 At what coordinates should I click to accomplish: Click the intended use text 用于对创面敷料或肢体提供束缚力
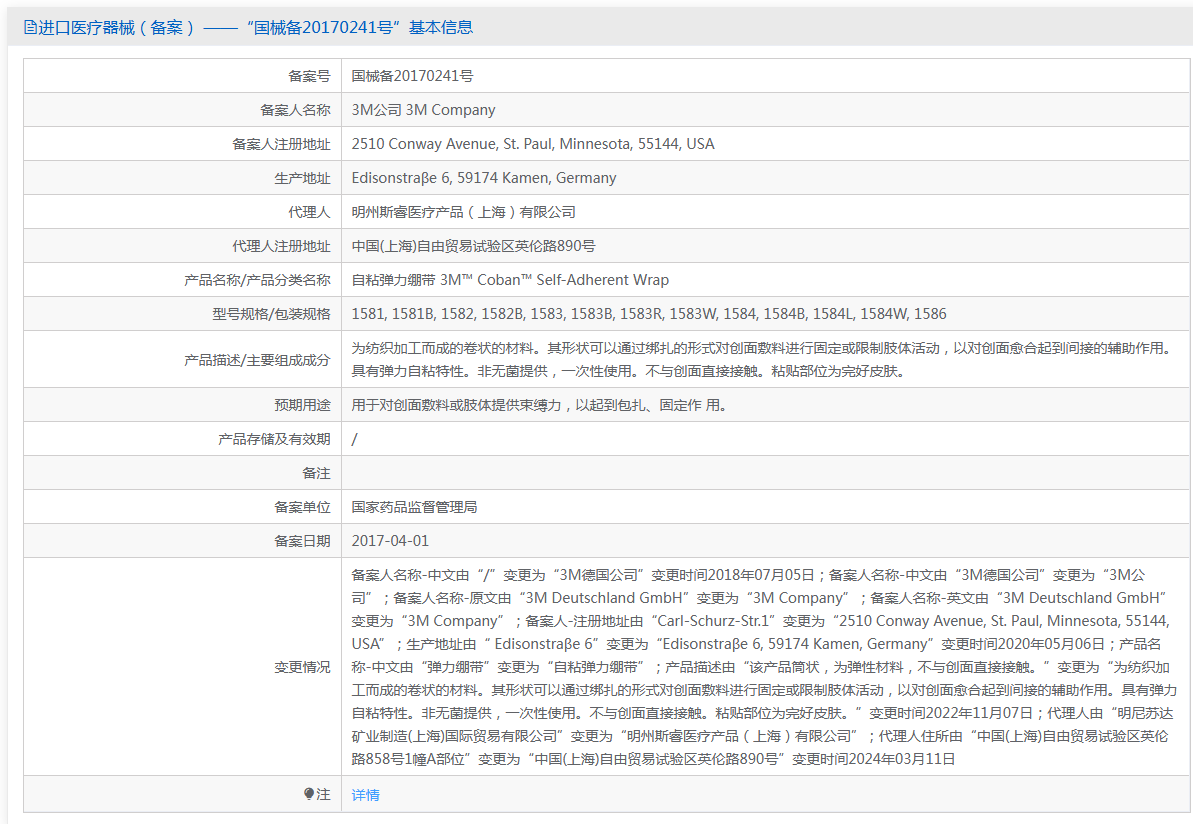(539, 405)
